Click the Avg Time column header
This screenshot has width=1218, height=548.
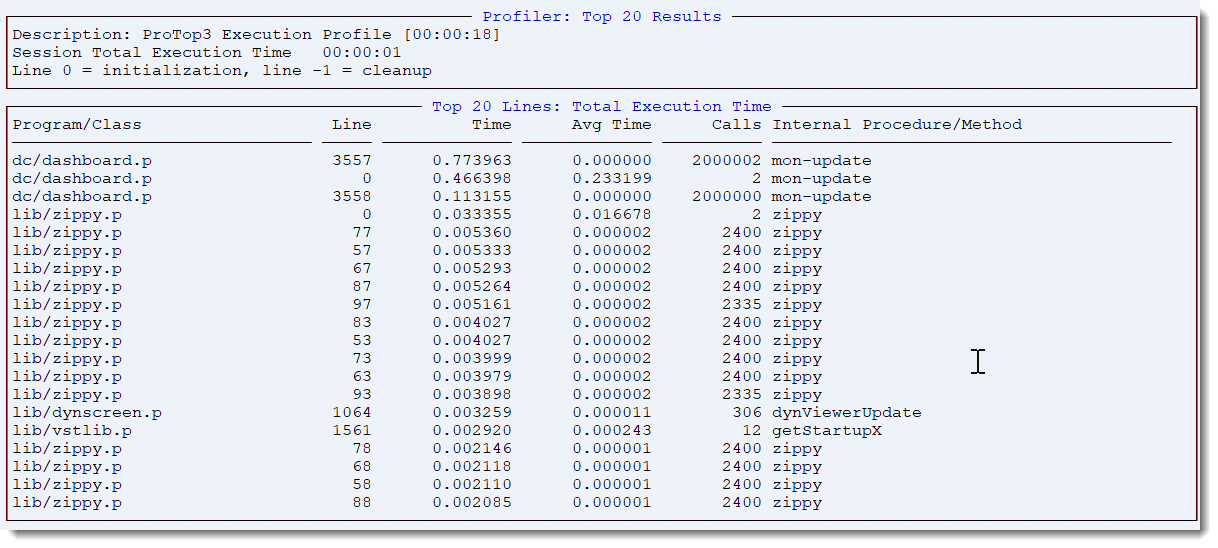(611, 125)
